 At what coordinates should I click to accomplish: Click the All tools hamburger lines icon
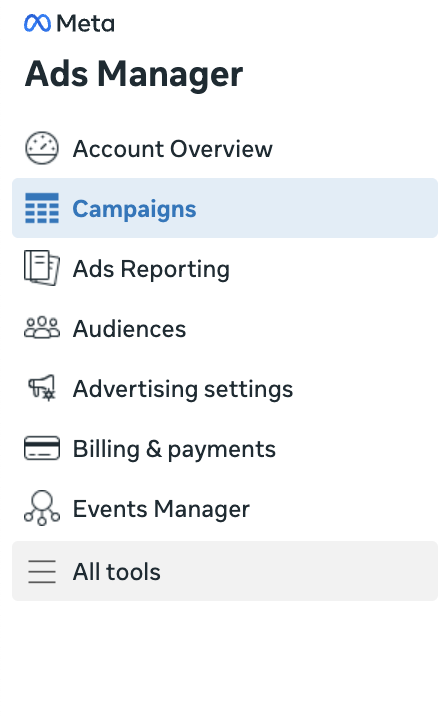[x=42, y=571]
